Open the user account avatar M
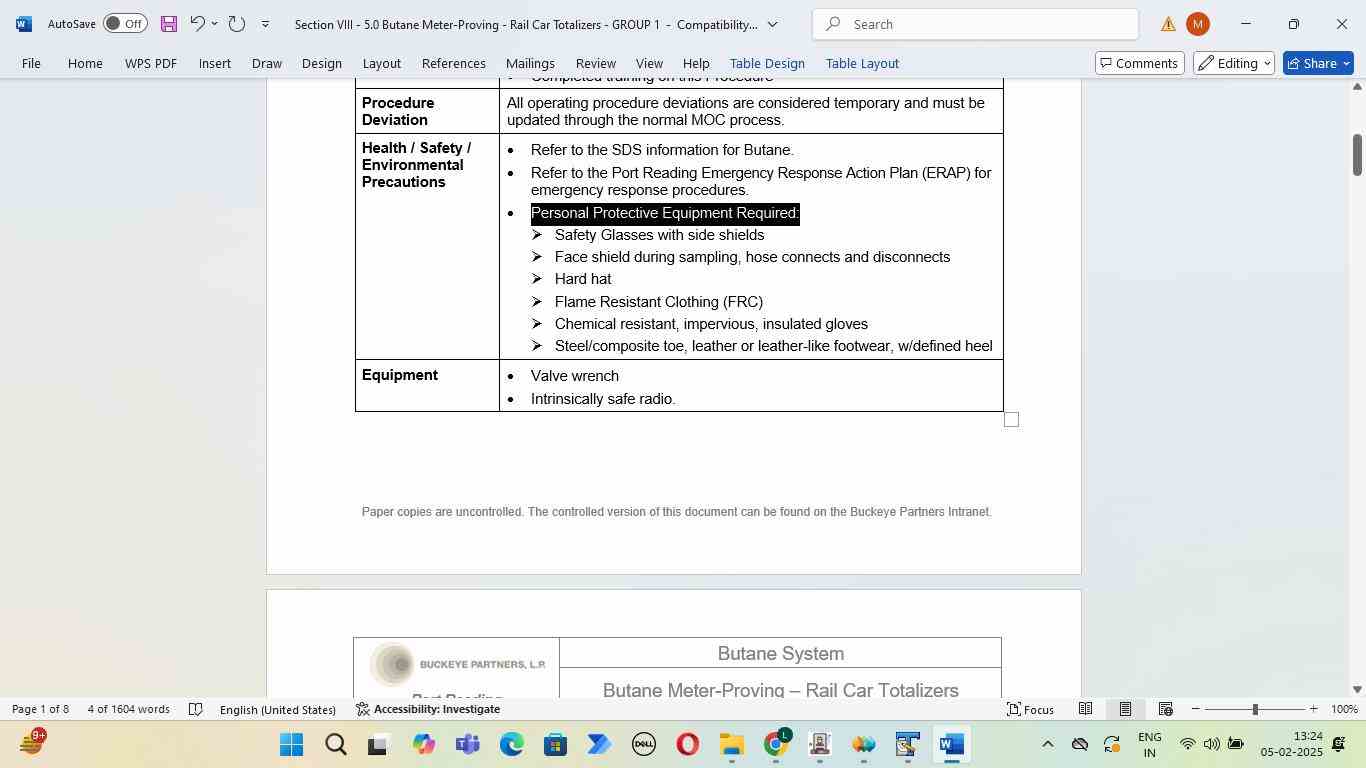The image size is (1366, 768). 1197,24
